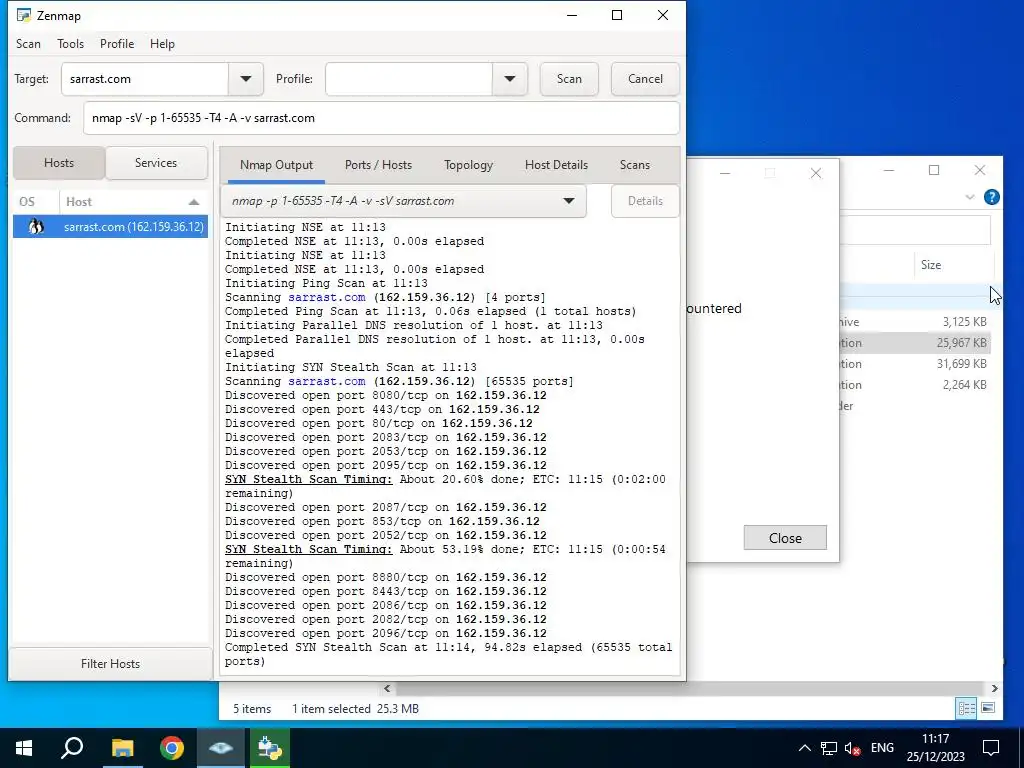Show the Hosts list view

pos(59,163)
